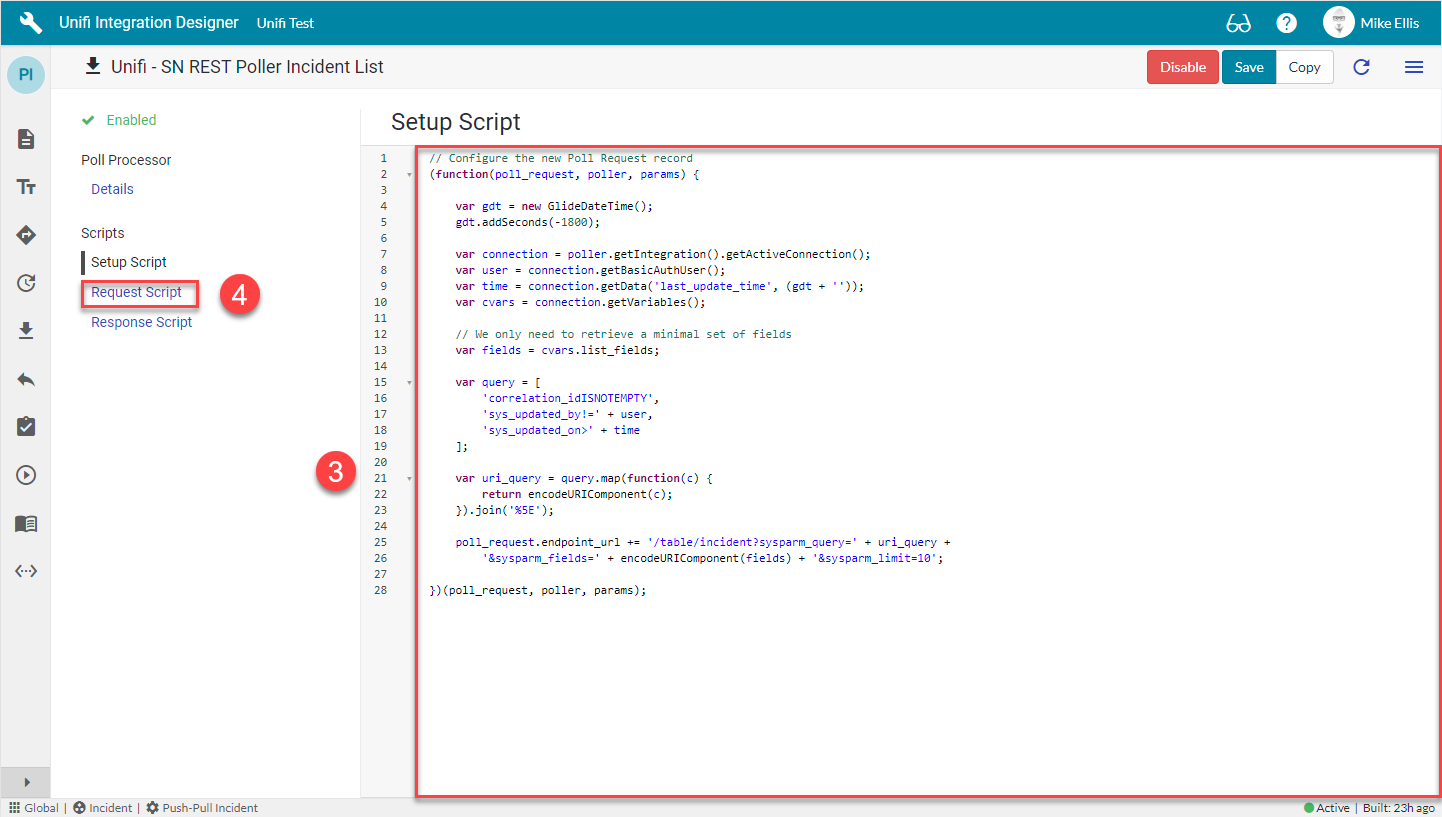Switch to the Response Script tab

coord(140,321)
